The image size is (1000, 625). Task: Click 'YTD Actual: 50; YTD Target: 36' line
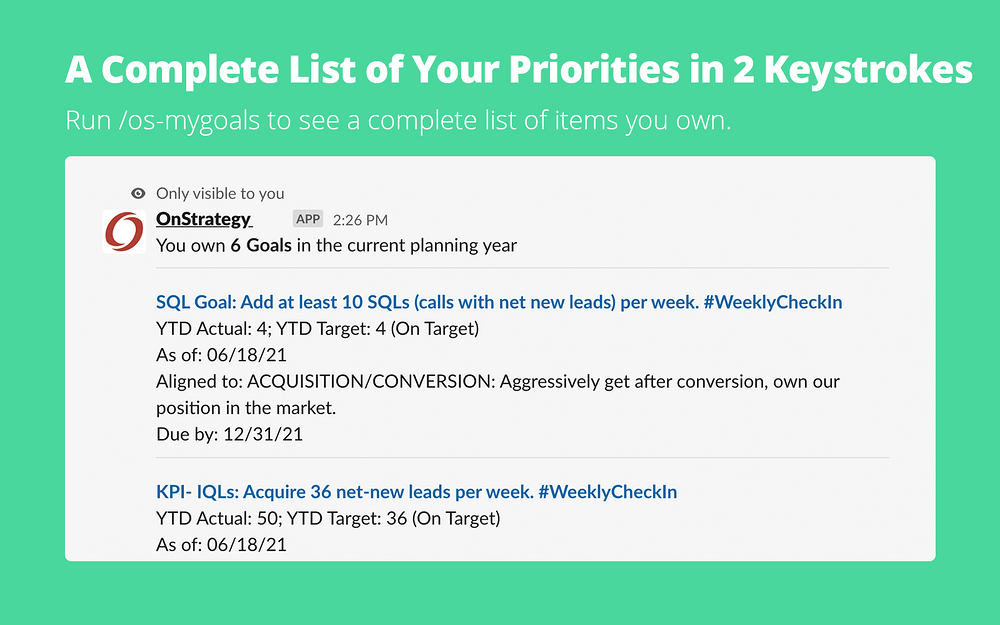(328, 518)
